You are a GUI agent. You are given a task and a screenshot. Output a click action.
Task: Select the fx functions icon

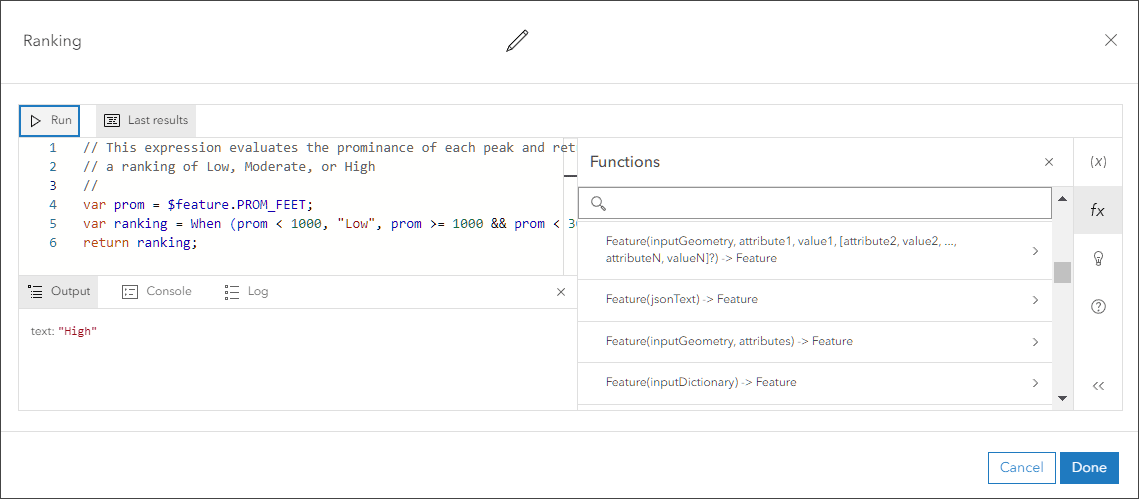click(1098, 210)
